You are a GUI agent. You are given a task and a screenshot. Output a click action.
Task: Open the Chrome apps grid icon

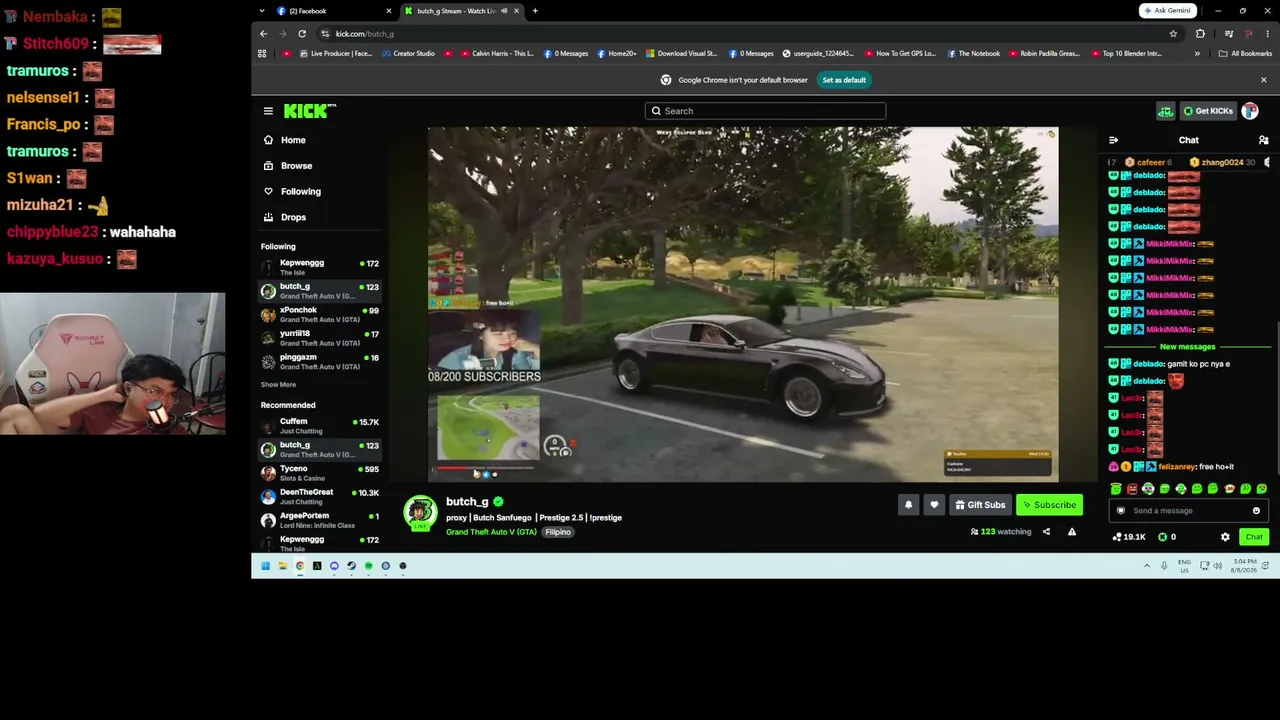pyautogui.click(x=262, y=54)
